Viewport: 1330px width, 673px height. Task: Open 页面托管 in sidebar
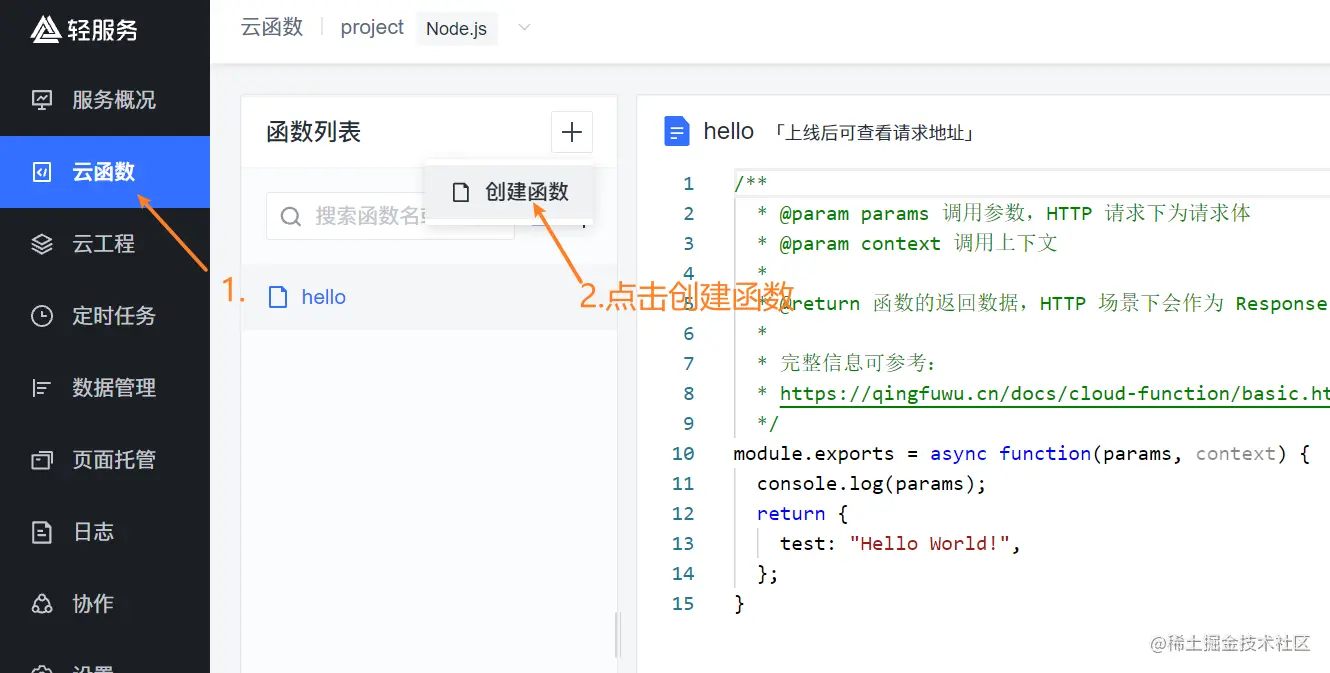105,460
